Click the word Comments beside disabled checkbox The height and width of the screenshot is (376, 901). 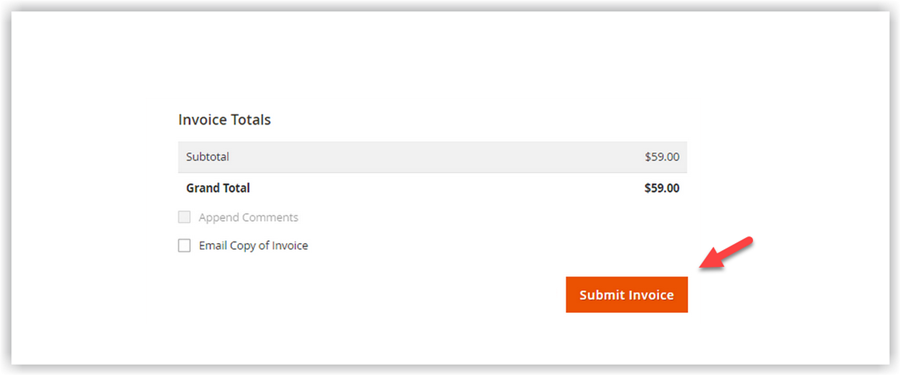(x=272, y=217)
